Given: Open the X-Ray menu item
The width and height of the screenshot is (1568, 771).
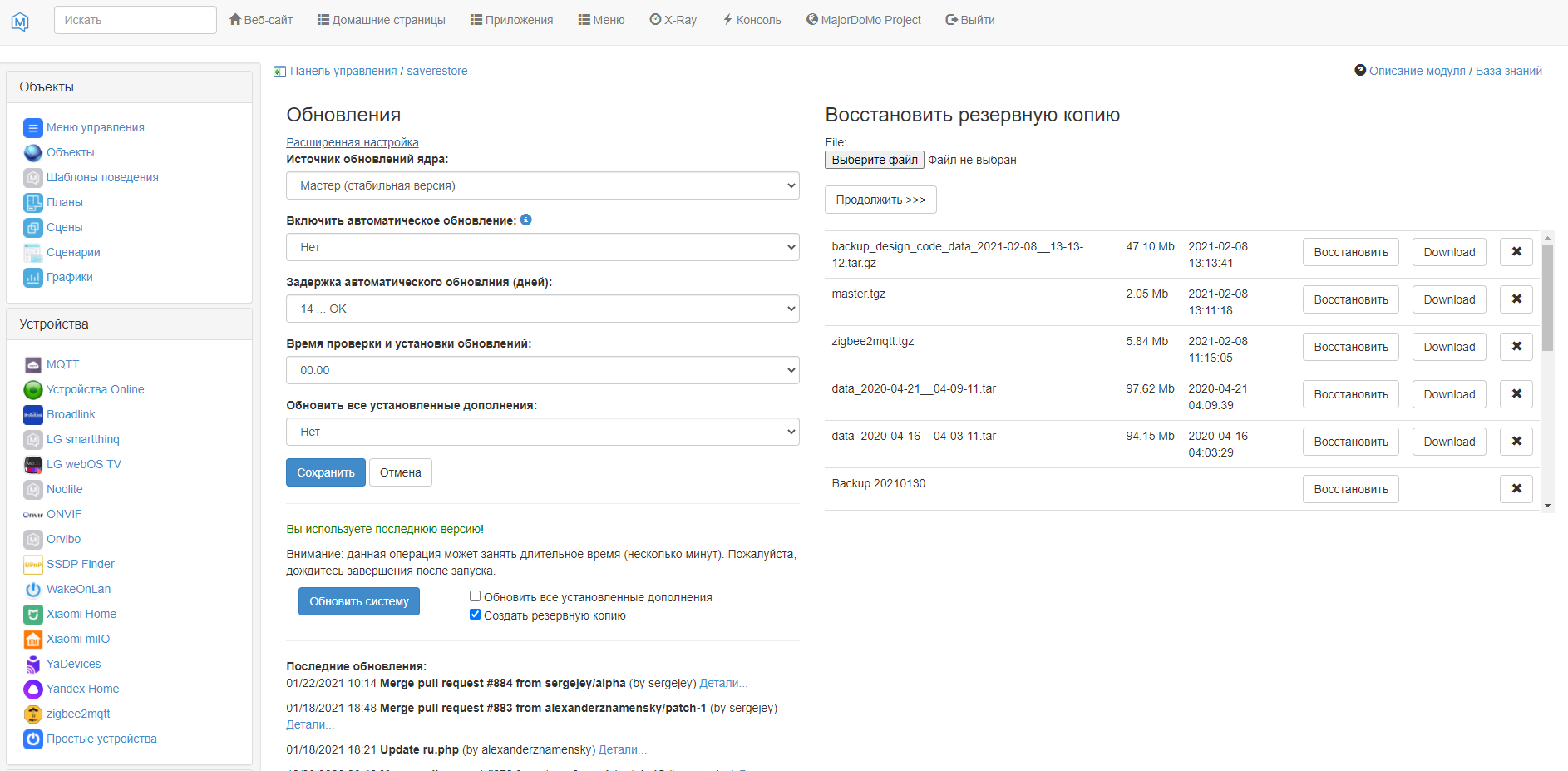Looking at the screenshot, I should tap(673, 20).
